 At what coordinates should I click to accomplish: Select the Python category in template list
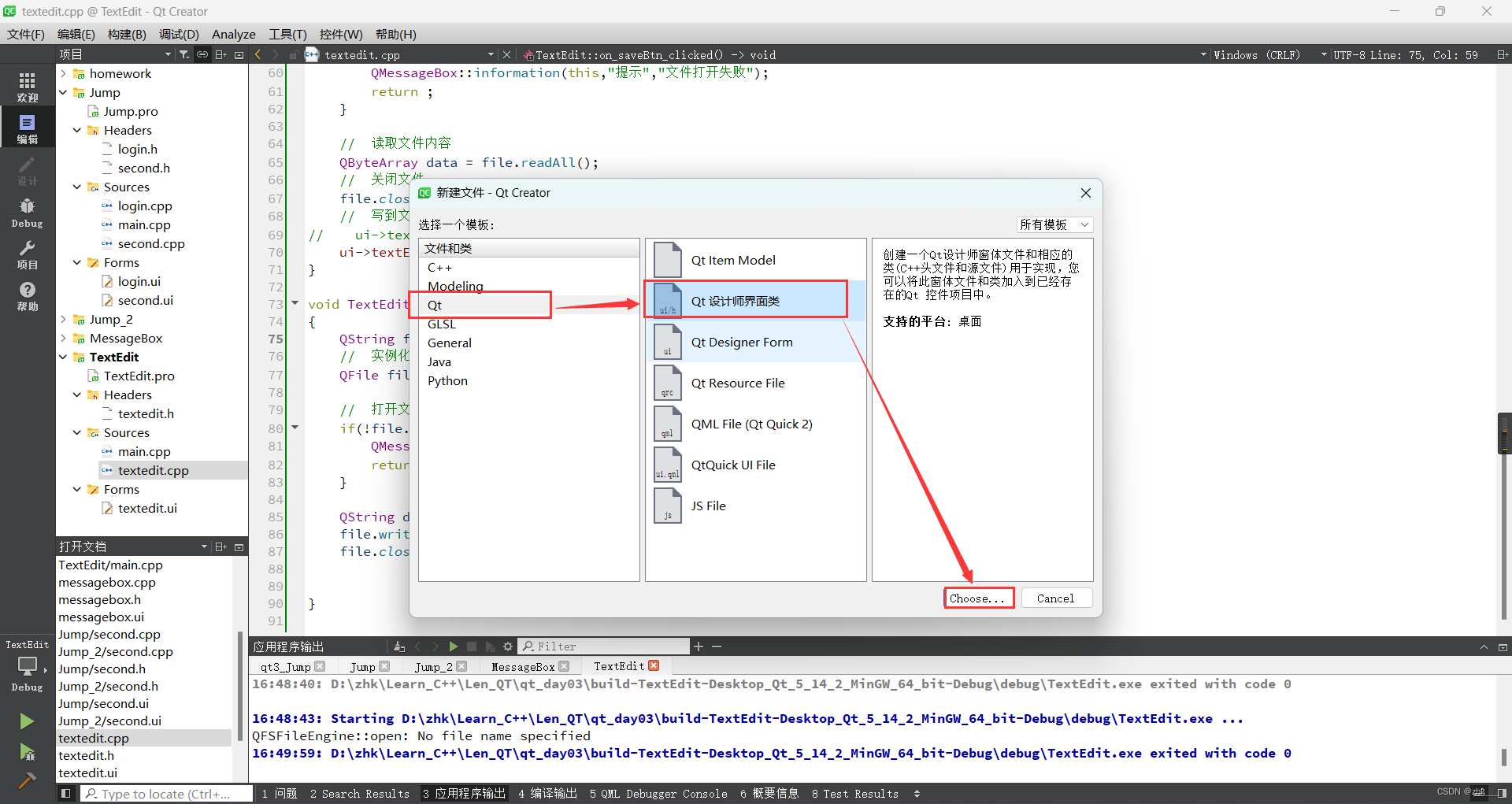click(x=528, y=381)
